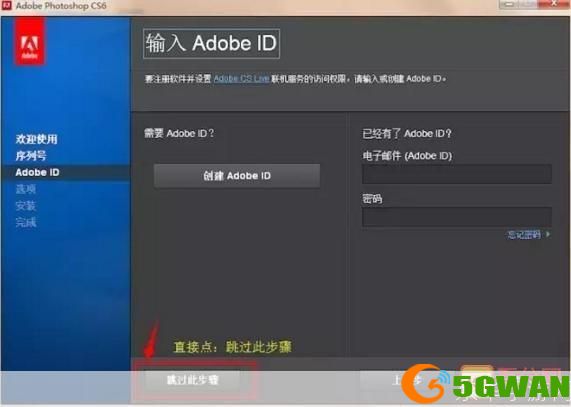Image resolution: width=571 pixels, height=407 pixels.
Task: Click the arrow beside 忘记密码
Action: pyautogui.click(x=548, y=235)
